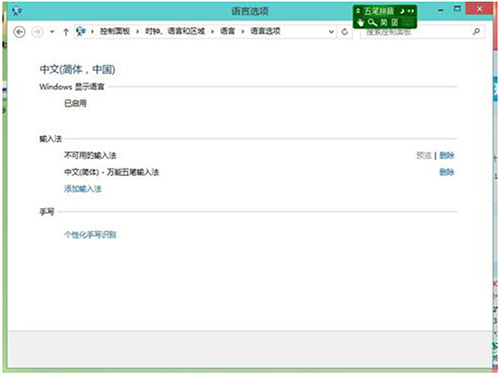The image size is (500, 376).
Task: Click the 不可用的输入法 row text
Action: tap(90, 155)
